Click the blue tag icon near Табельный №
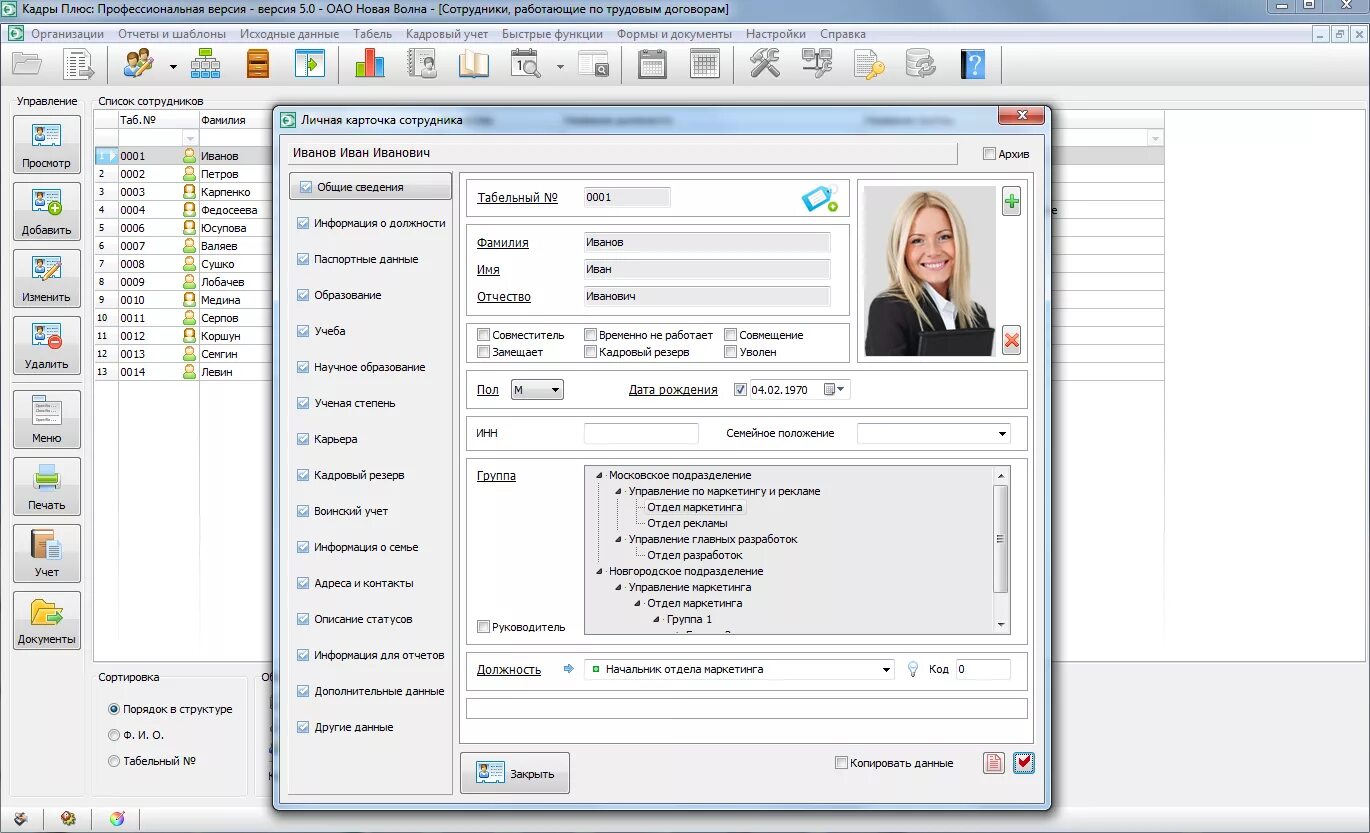 coord(820,198)
